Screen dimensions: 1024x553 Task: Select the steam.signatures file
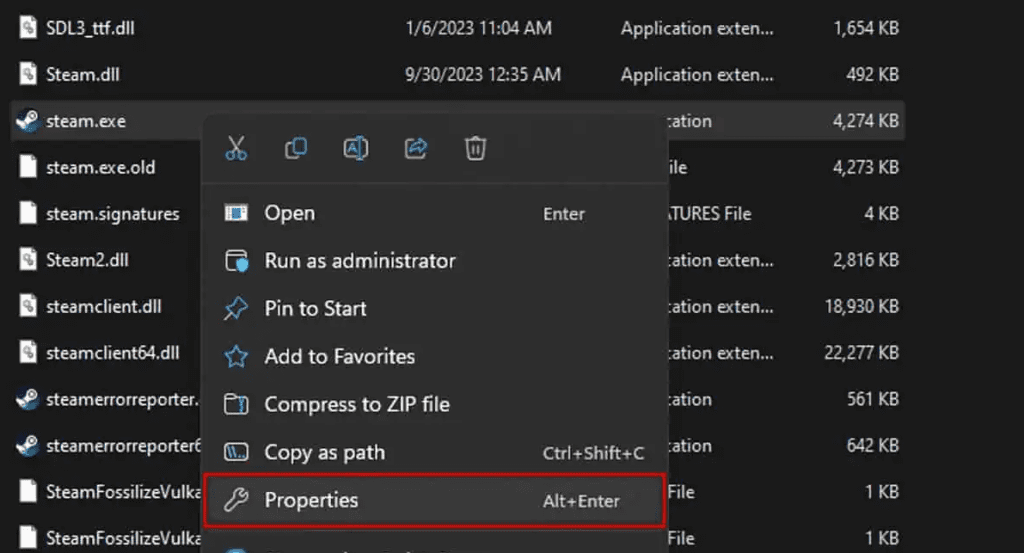click(112, 214)
